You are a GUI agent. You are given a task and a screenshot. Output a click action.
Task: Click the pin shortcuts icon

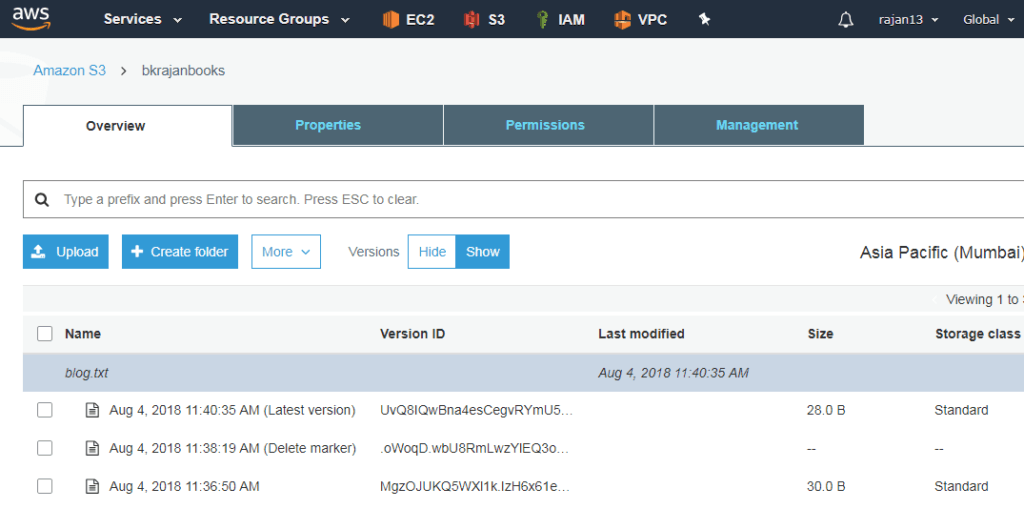[704, 19]
